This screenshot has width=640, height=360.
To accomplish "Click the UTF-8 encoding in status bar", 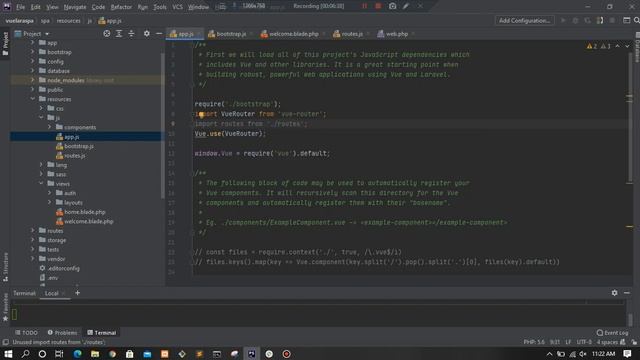I will pyautogui.click(x=584, y=342).
